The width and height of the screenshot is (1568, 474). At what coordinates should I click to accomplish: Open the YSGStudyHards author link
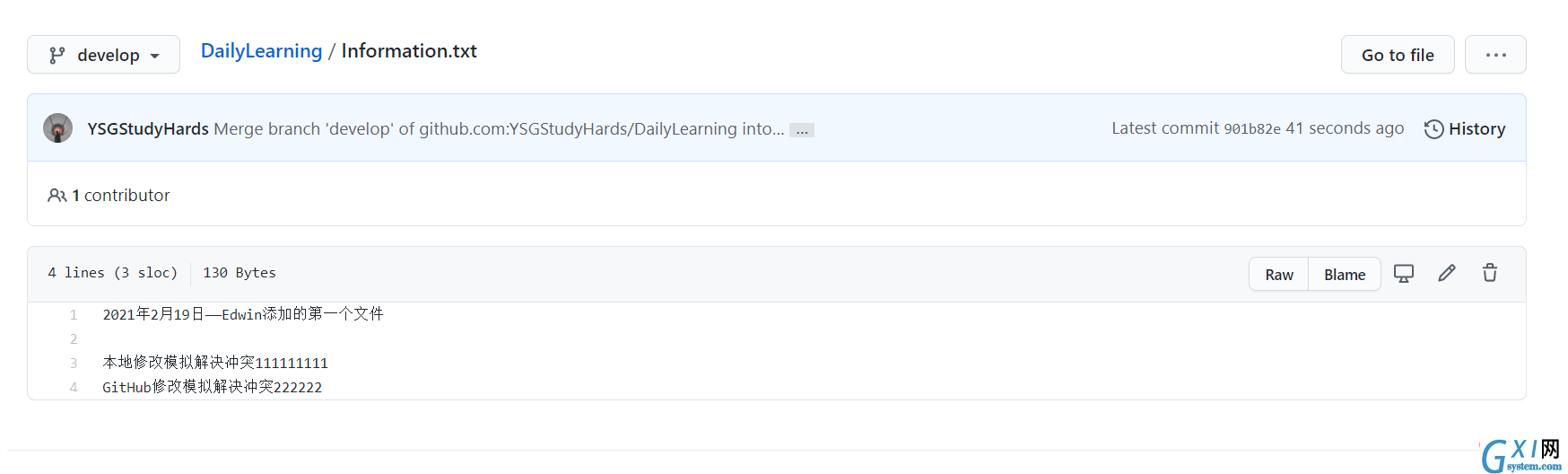[x=148, y=129]
